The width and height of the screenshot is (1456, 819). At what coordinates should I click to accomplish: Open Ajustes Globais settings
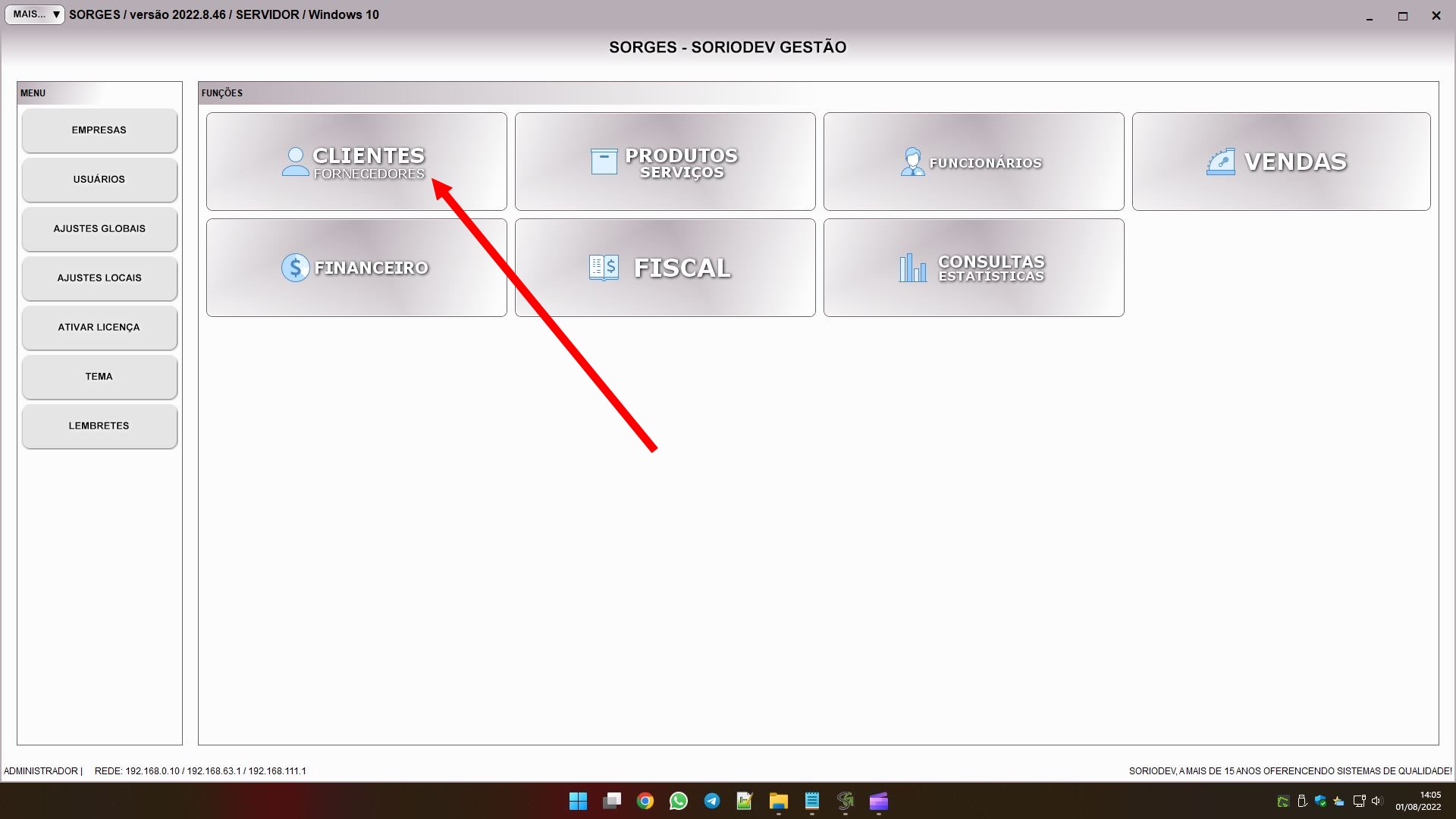point(99,229)
